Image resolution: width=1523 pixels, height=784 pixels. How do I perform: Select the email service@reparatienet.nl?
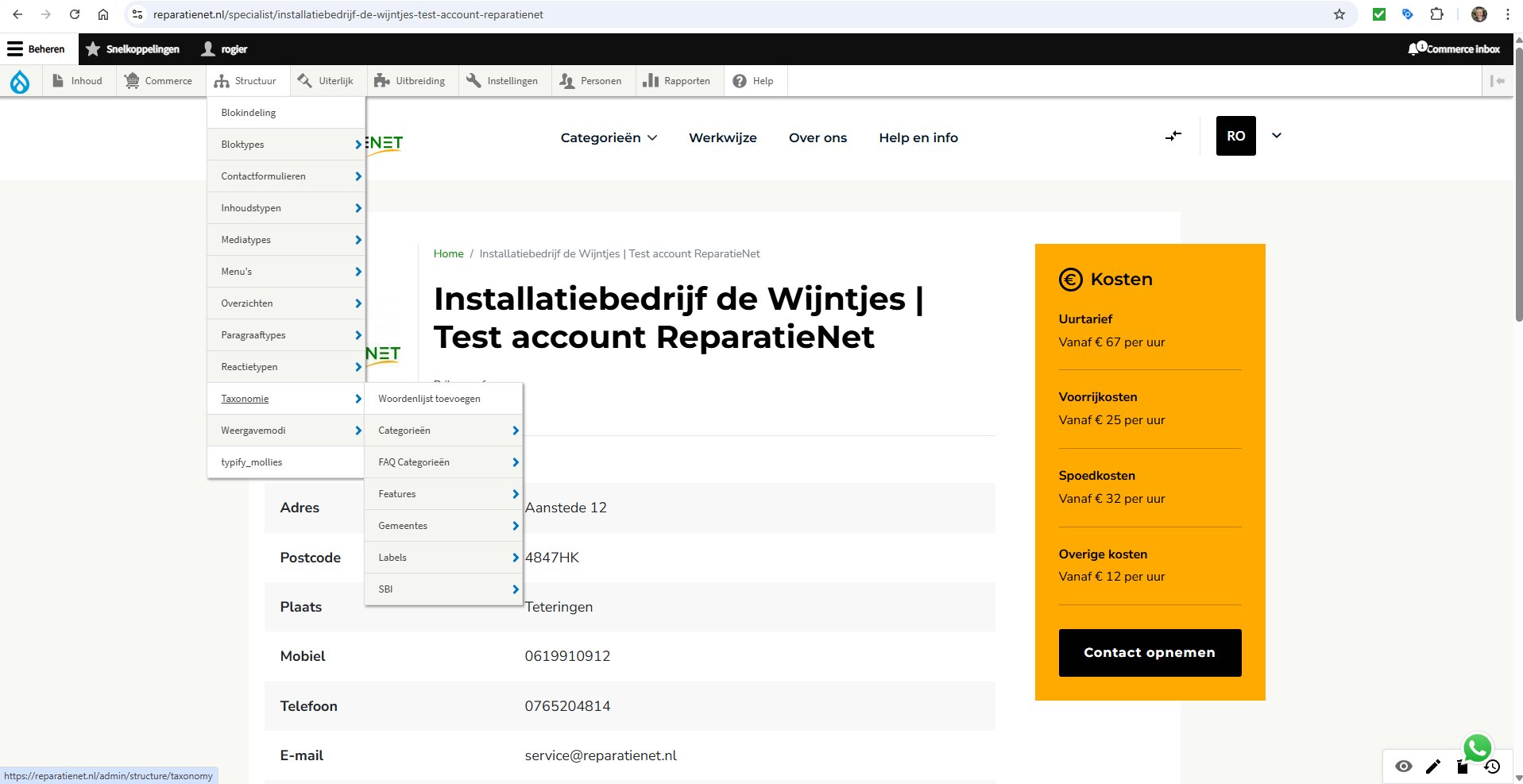pyautogui.click(x=601, y=755)
